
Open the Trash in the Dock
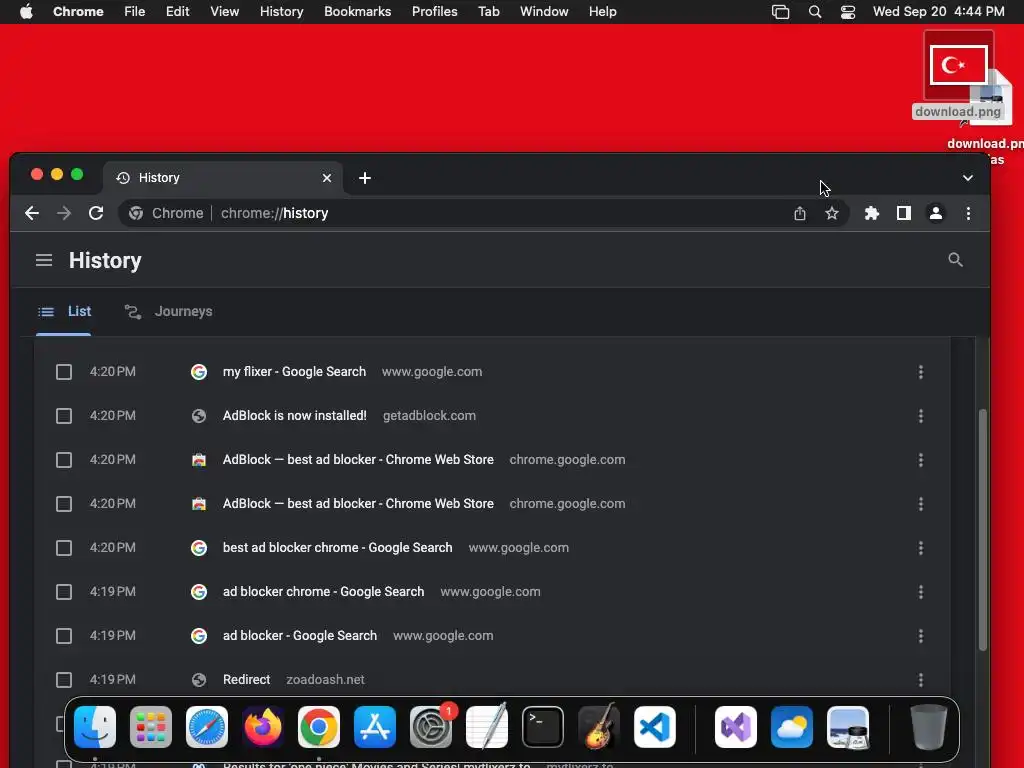(x=929, y=727)
